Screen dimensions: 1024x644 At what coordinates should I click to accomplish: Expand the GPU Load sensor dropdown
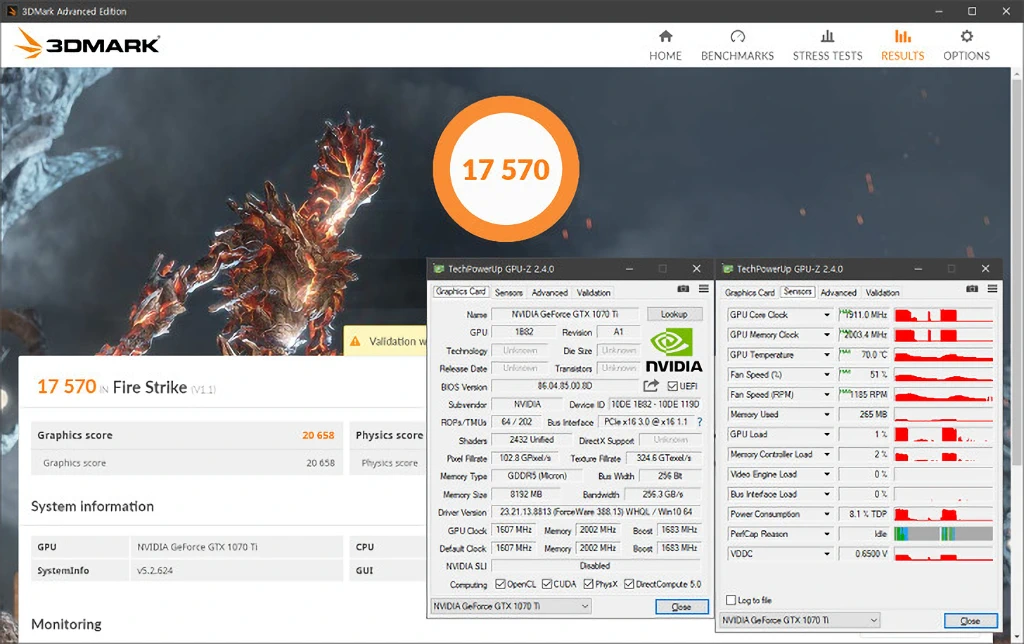tap(827, 434)
